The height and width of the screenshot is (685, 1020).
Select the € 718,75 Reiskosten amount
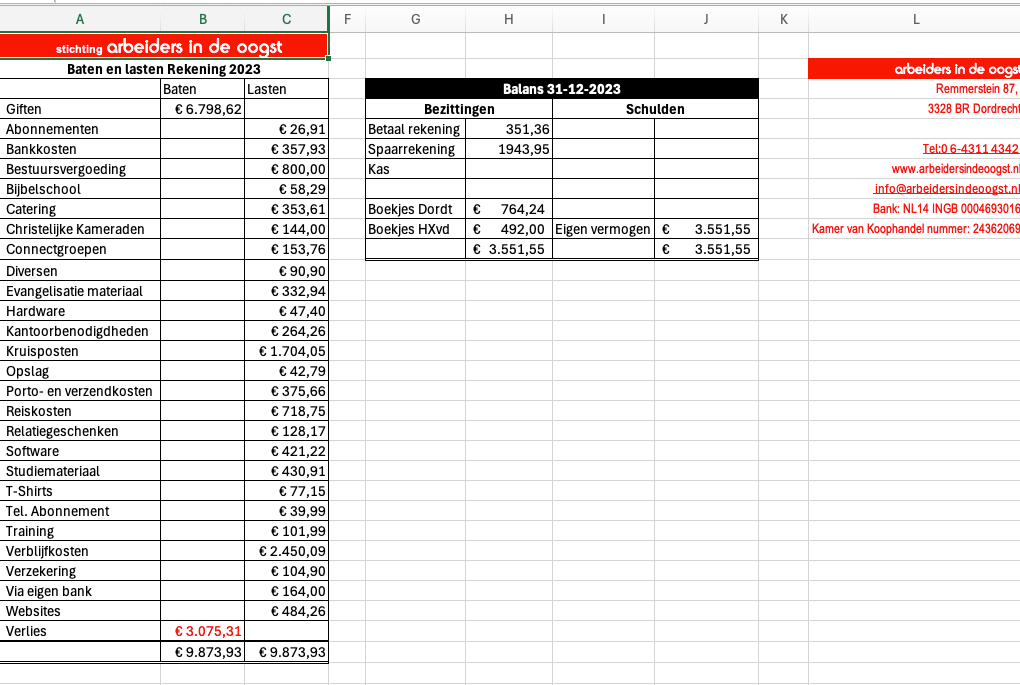[287, 411]
